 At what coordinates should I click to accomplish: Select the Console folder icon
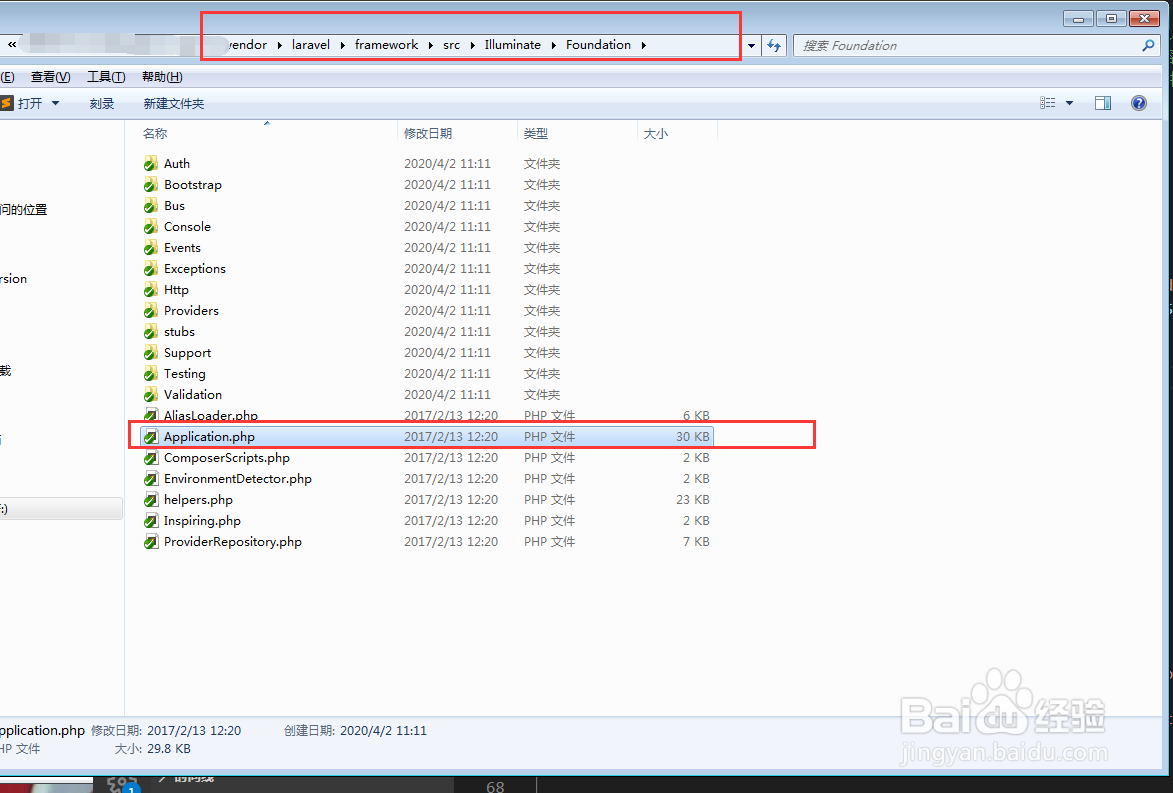point(150,226)
